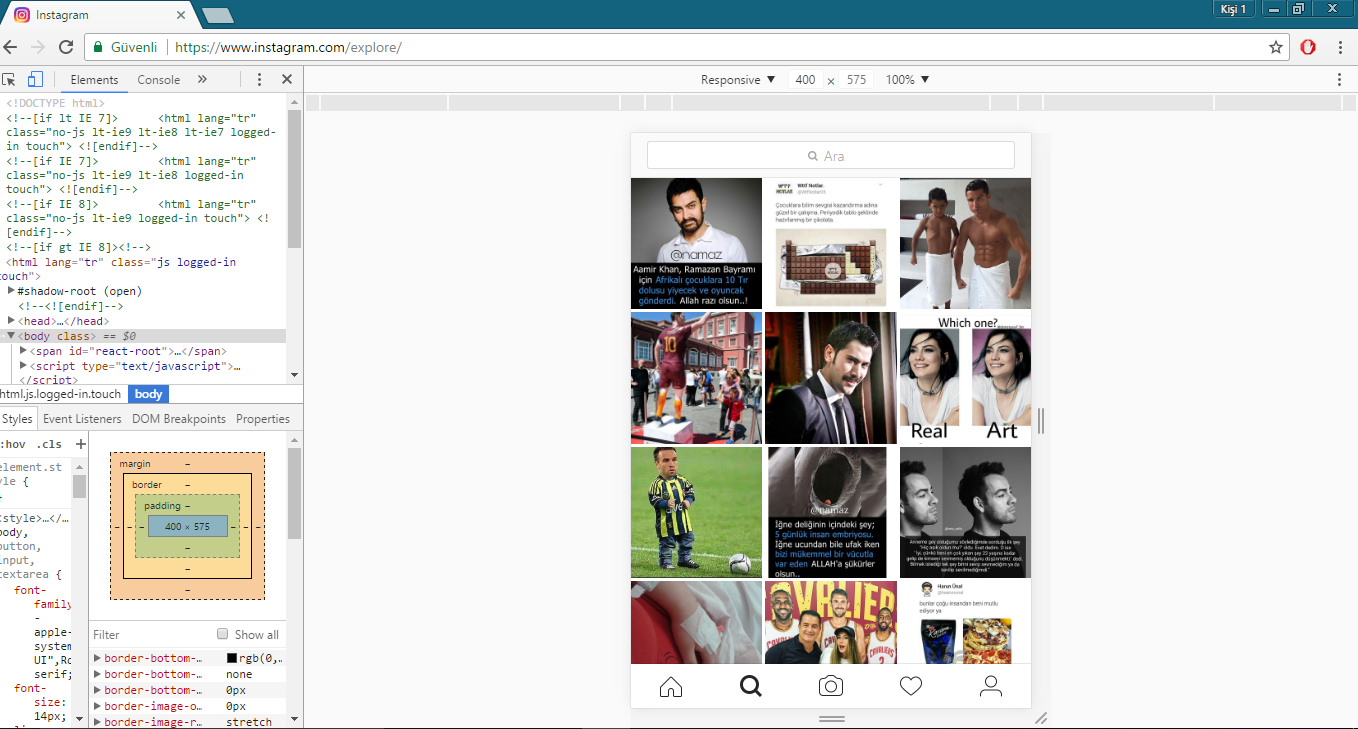Click the black rgb color swatch
Viewport: 1358px width, 729px height.
[232, 659]
